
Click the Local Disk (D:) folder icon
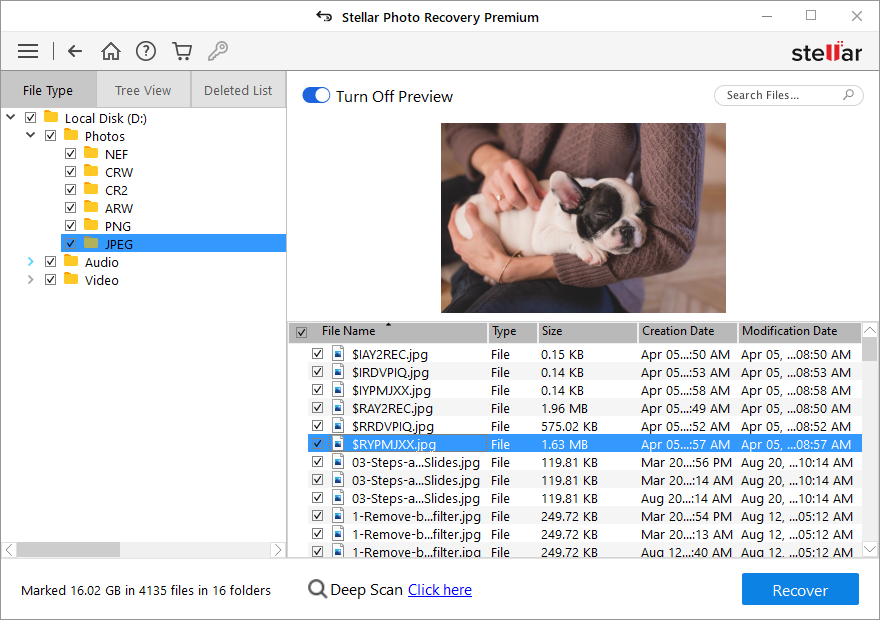click(x=51, y=117)
